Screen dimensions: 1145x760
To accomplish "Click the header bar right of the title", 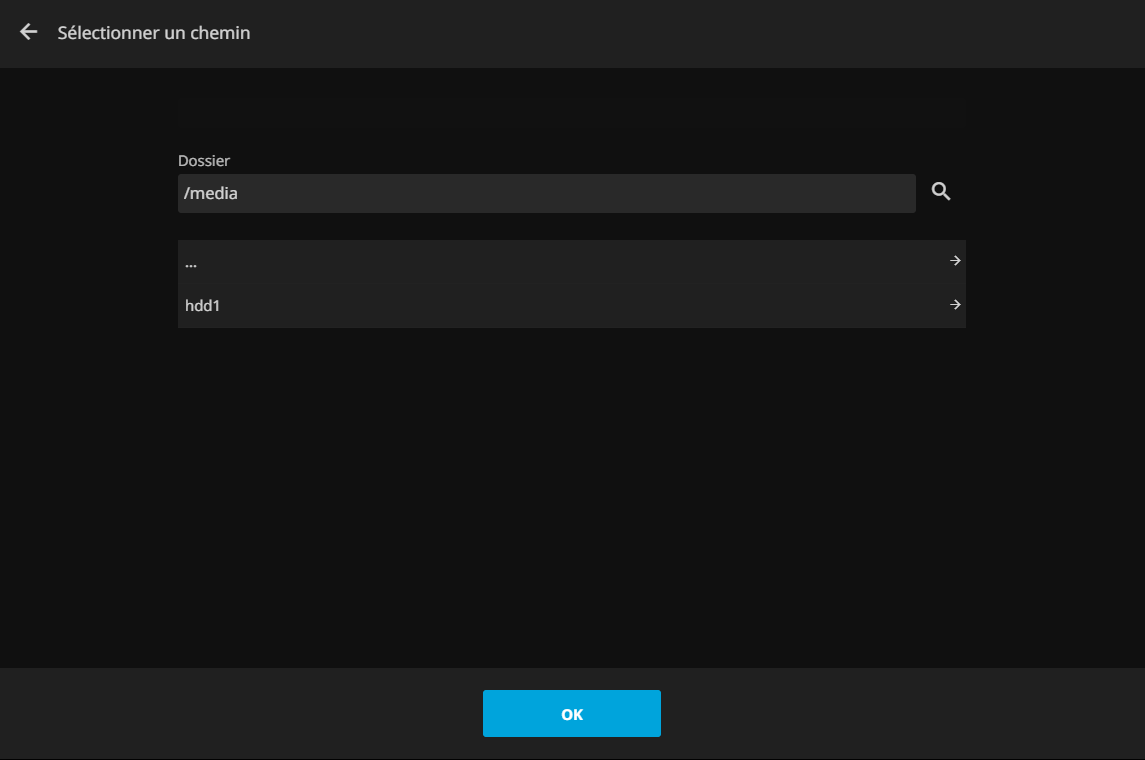I will [x=700, y=33].
